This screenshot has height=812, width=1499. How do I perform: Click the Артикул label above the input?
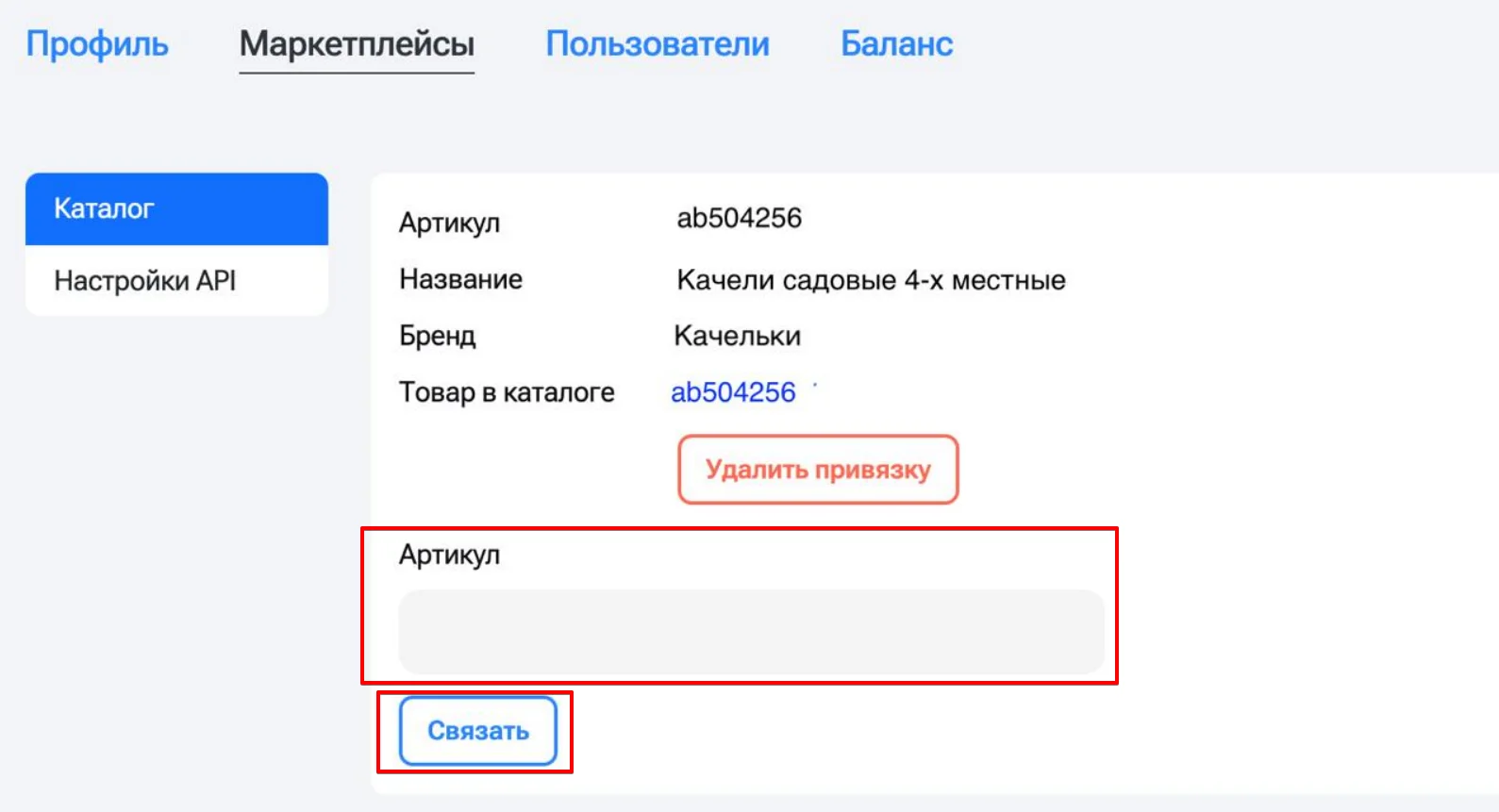pyautogui.click(x=449, y=555)
